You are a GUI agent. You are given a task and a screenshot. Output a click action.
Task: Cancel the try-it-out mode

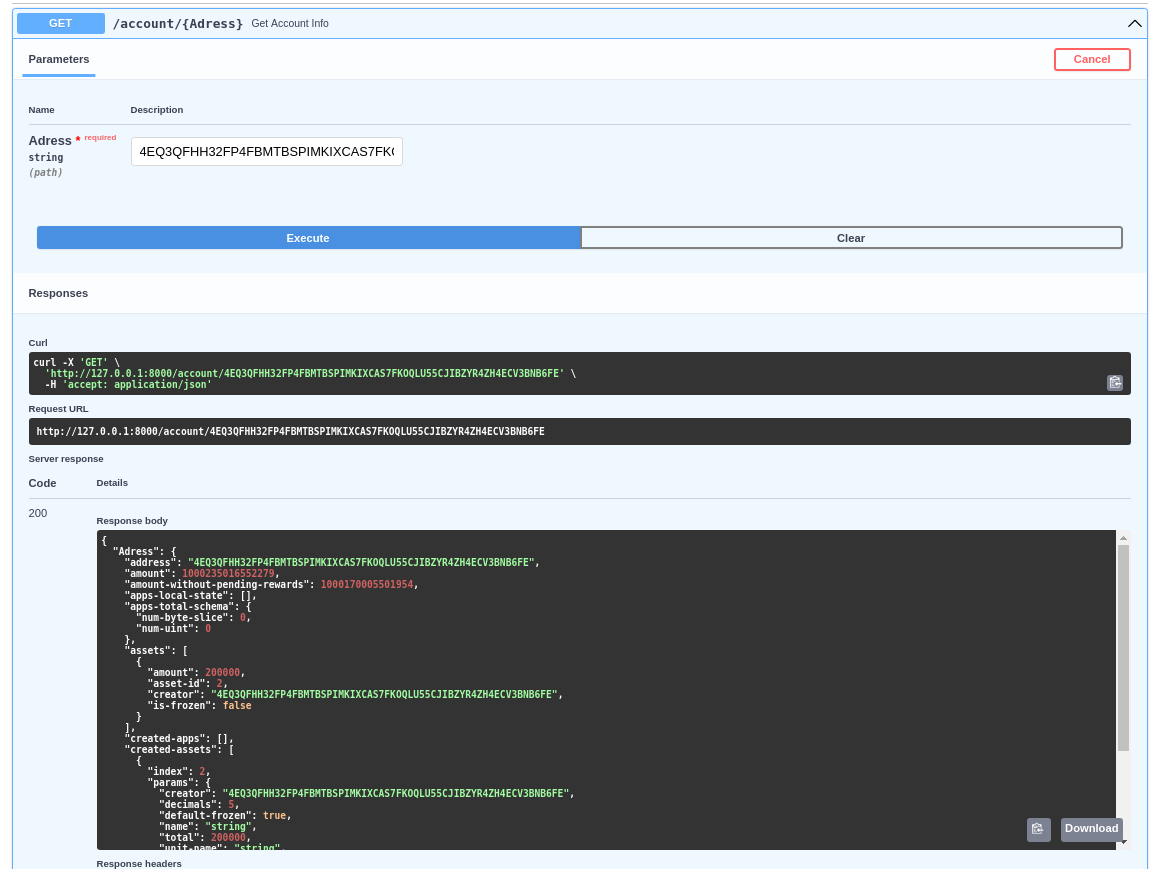coord(1091,60)
